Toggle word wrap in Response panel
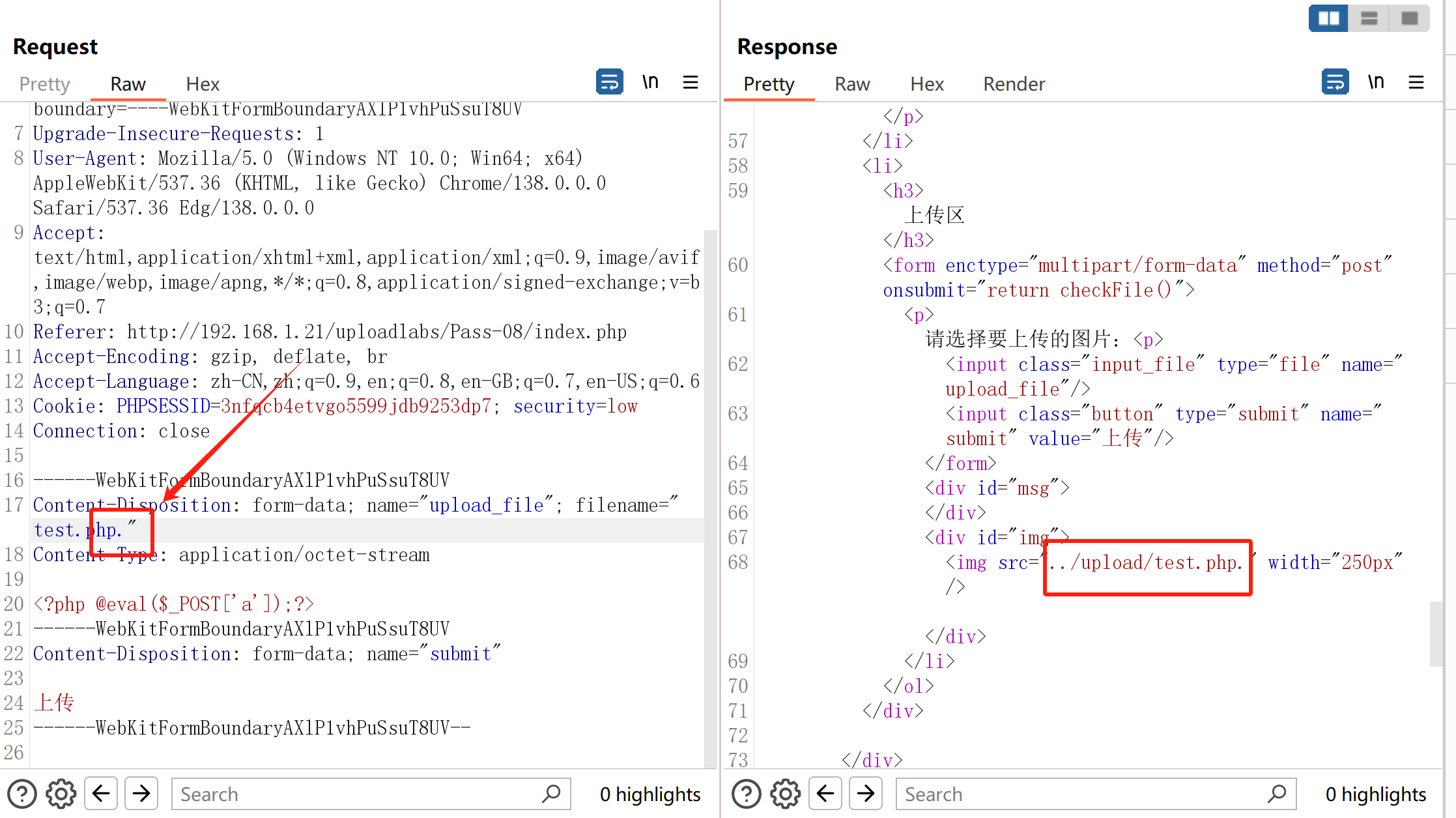Screen dimensions: 1456x818 coord(1335,82)
